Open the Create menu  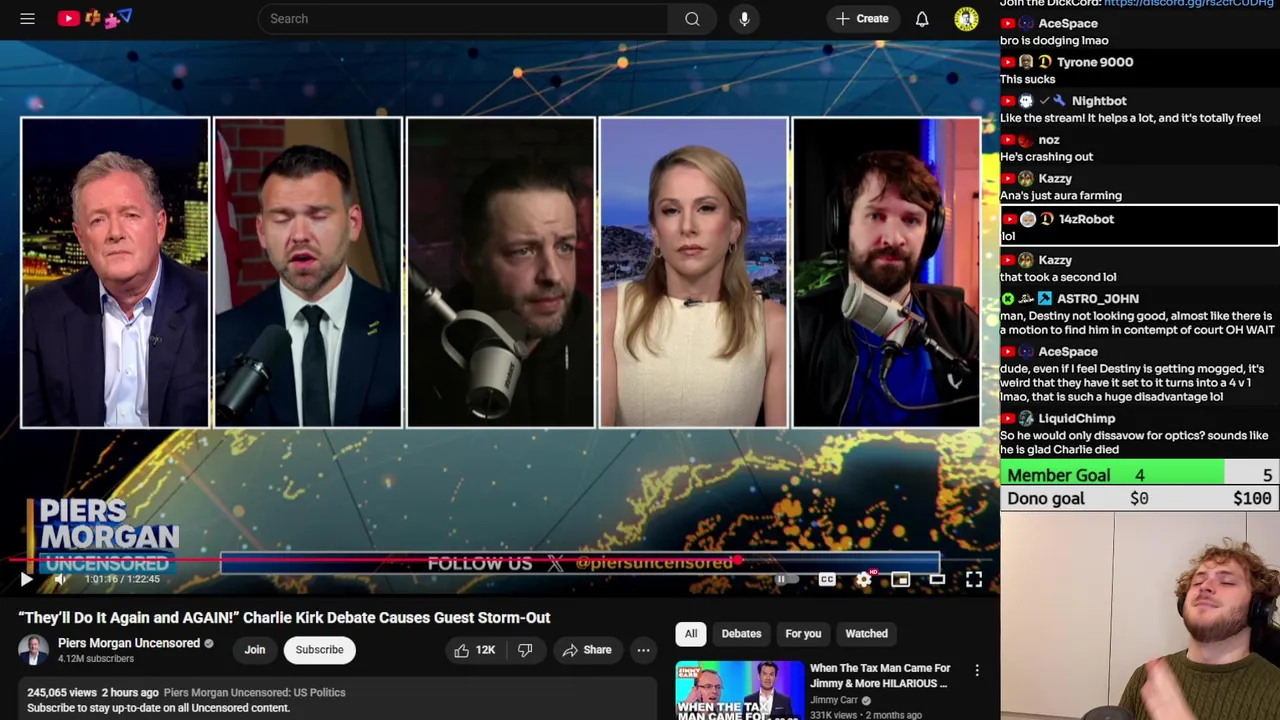(x=862, y=18)
